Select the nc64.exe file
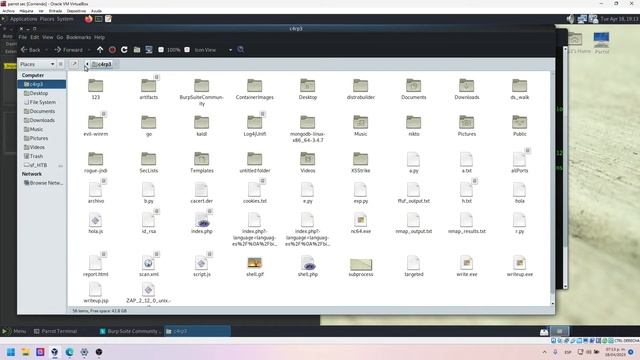Screen dimensions: 640x360 click(x=360, y=223)
